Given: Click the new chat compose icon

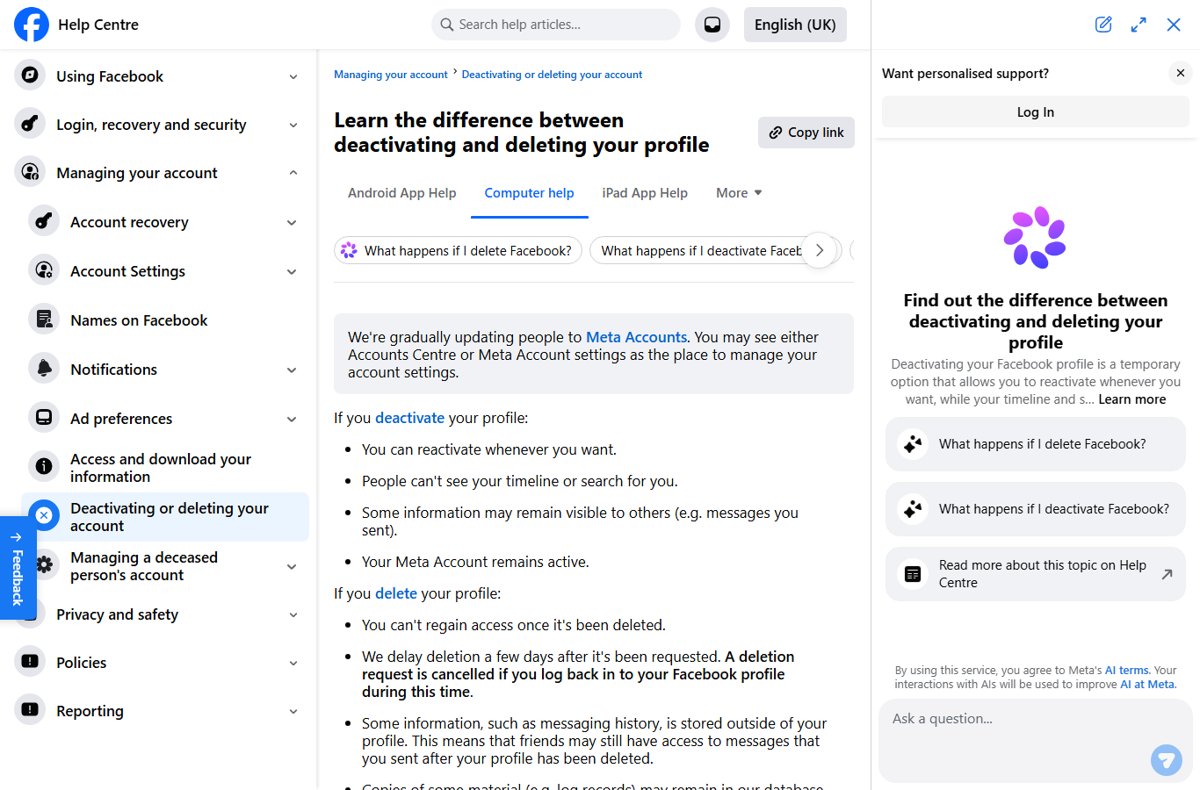Looking at the screenshot, I should [1103, 25].
